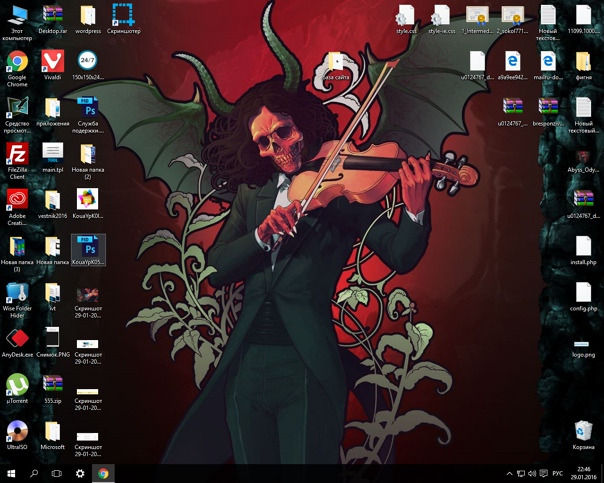Expand the hidden system tray icons
The height and width of the screenshot is (483, 604).
(x=509, y=473)
